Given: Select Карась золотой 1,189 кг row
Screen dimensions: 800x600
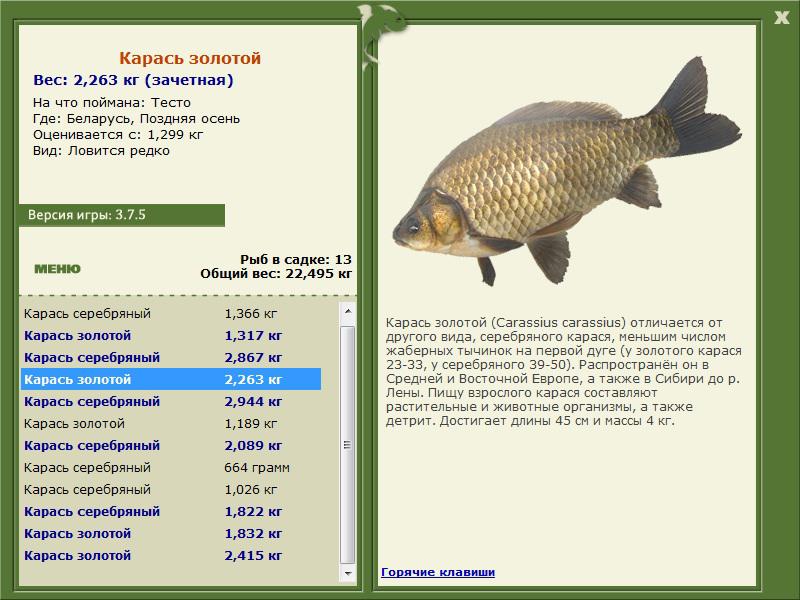Looking at the screenshot, I should click(x=171, y=423).
